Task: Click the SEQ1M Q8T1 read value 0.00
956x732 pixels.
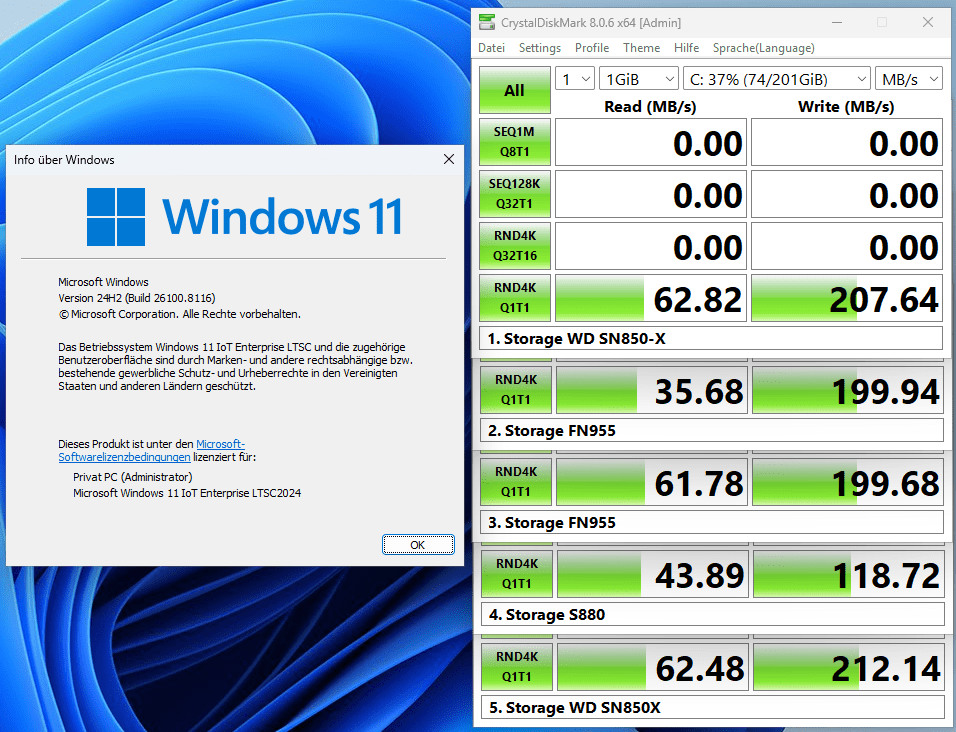Action: click(x=651, y=142)
